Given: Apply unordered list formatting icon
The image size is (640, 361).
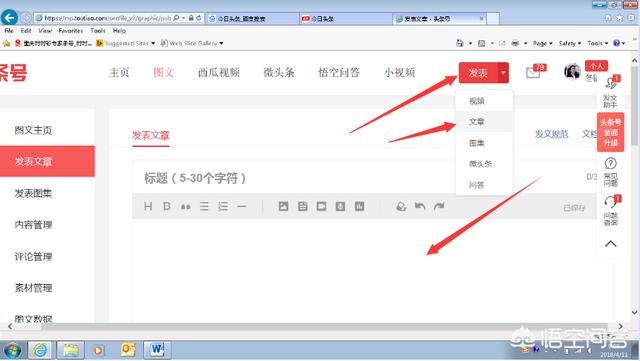Looking at the screenshot, I should [x=204, y=207].
